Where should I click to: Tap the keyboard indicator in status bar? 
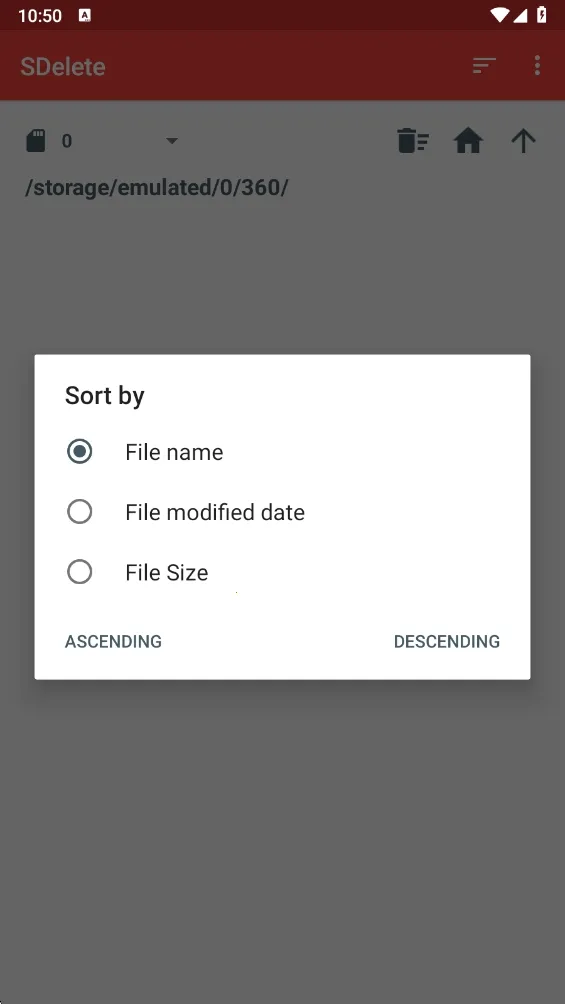(85, 15)
